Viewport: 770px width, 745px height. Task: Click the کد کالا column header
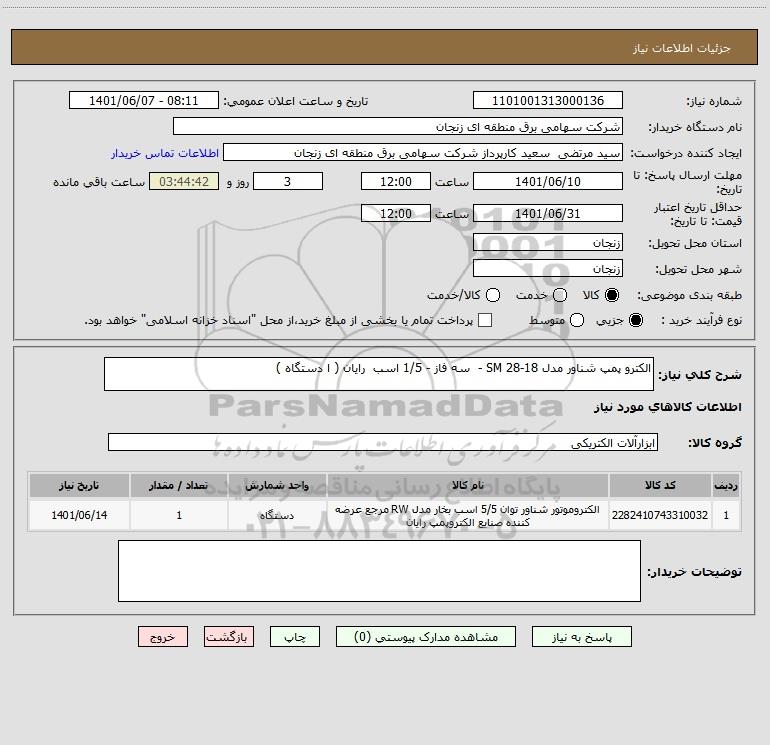point(660,485)
